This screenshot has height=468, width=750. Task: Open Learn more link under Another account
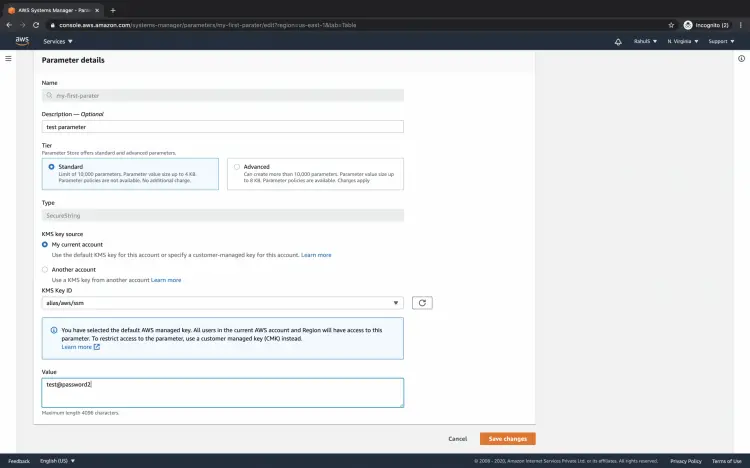tap(166, 280)
